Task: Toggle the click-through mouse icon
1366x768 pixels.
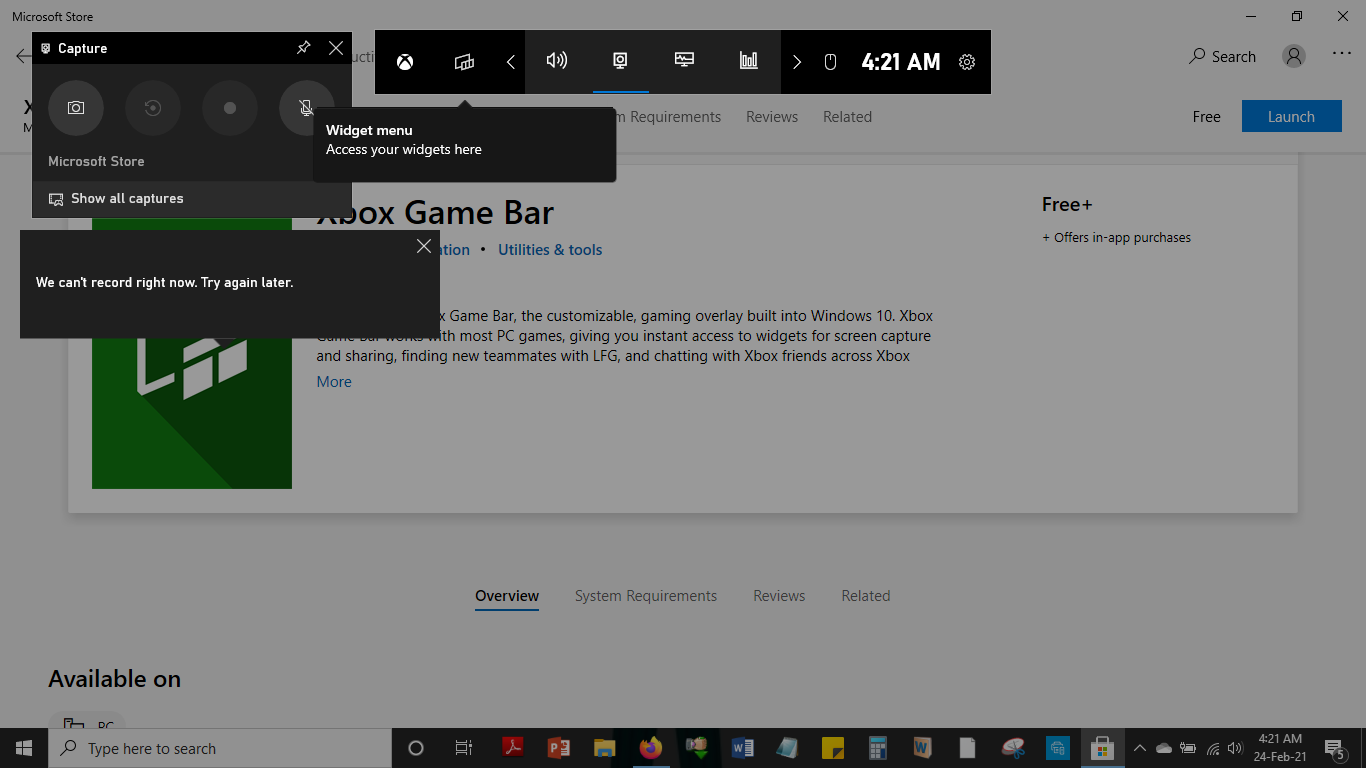Action: pyautogui.click(x=830, y=62)
